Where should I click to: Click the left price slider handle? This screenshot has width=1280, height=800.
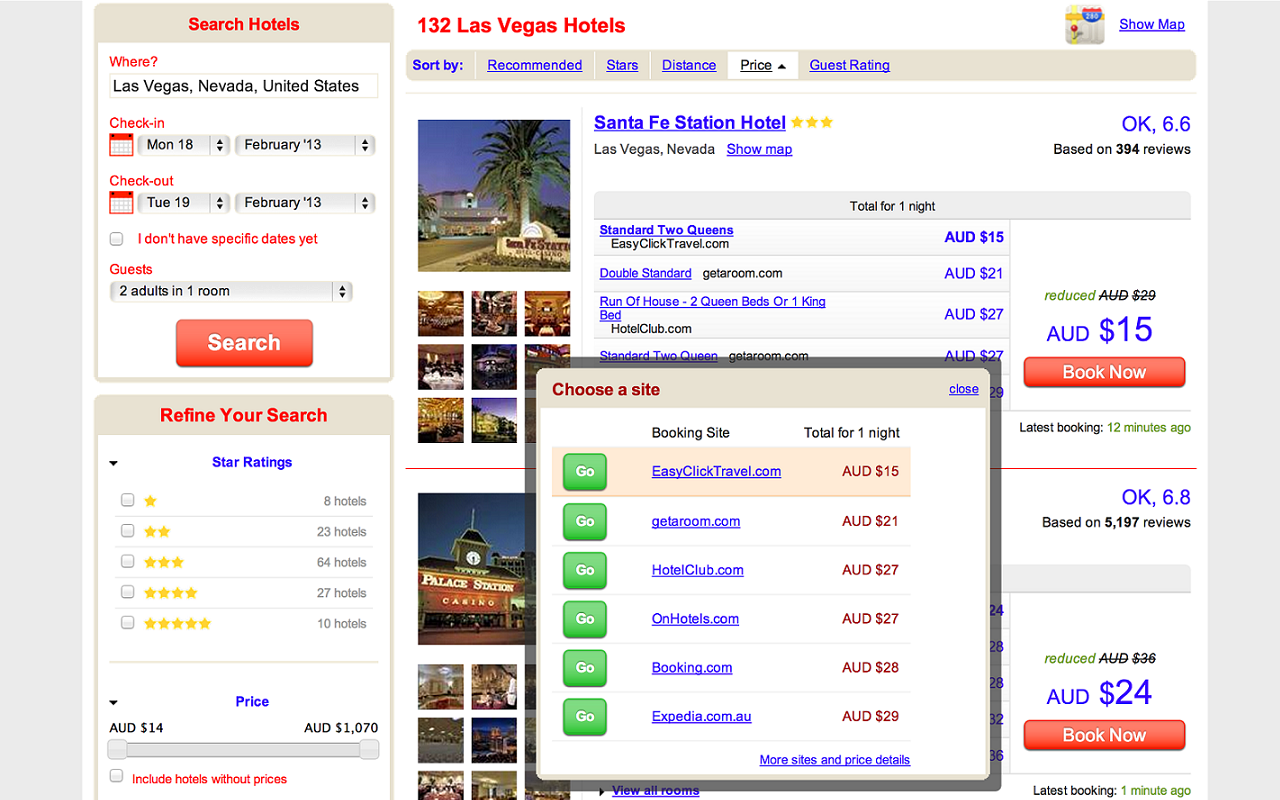[118, 750]
